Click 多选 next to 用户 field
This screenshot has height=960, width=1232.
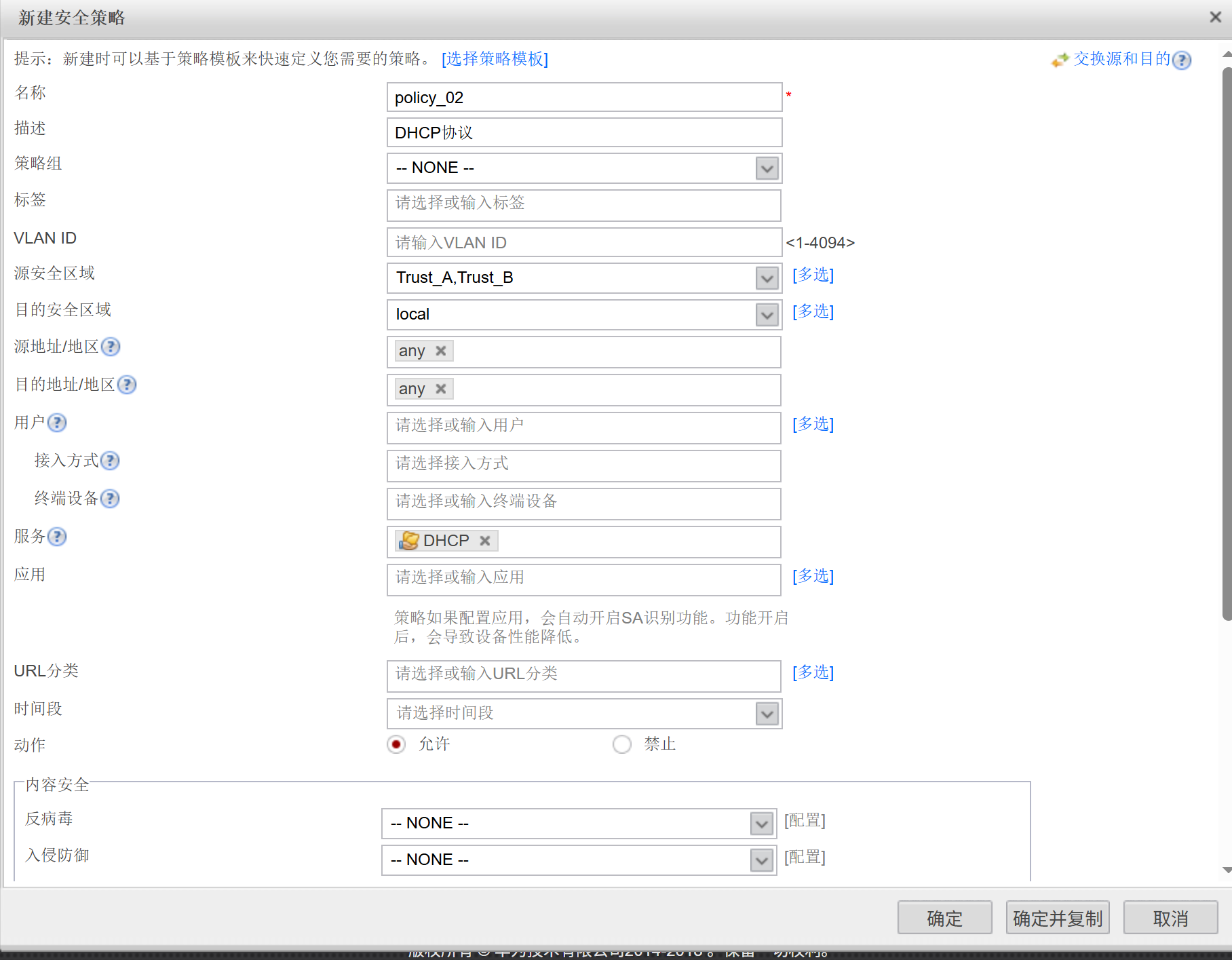point(813,424)
